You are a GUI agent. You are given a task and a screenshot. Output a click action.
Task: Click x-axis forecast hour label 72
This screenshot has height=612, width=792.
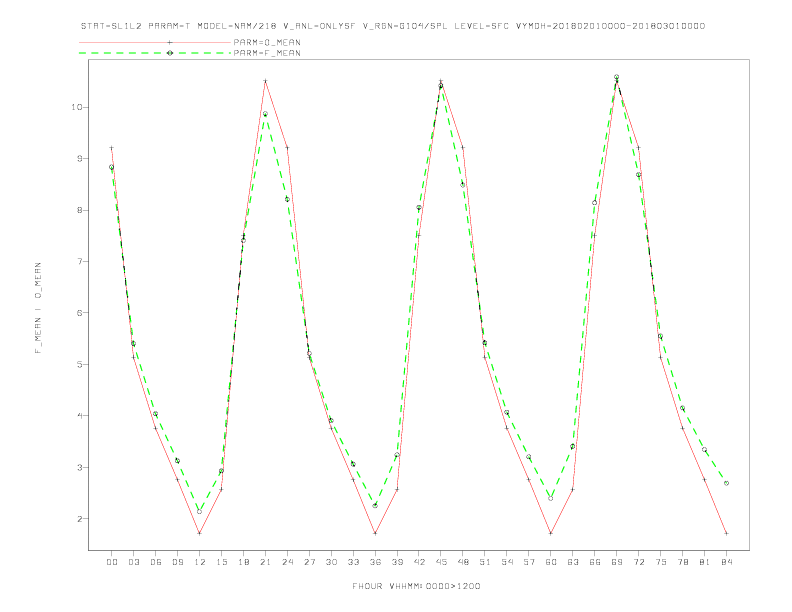(x=638, y=562)
